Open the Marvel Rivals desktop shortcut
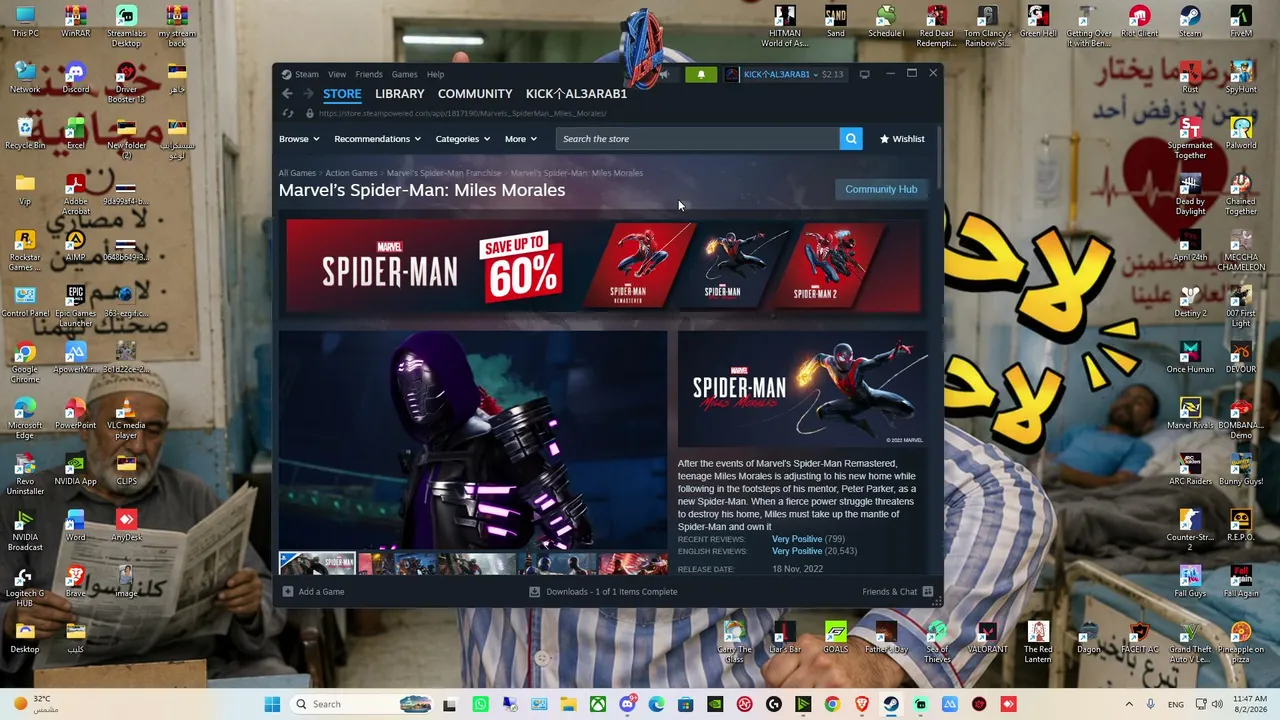This screenshot has height=720, width=1280. [1190, 414]
